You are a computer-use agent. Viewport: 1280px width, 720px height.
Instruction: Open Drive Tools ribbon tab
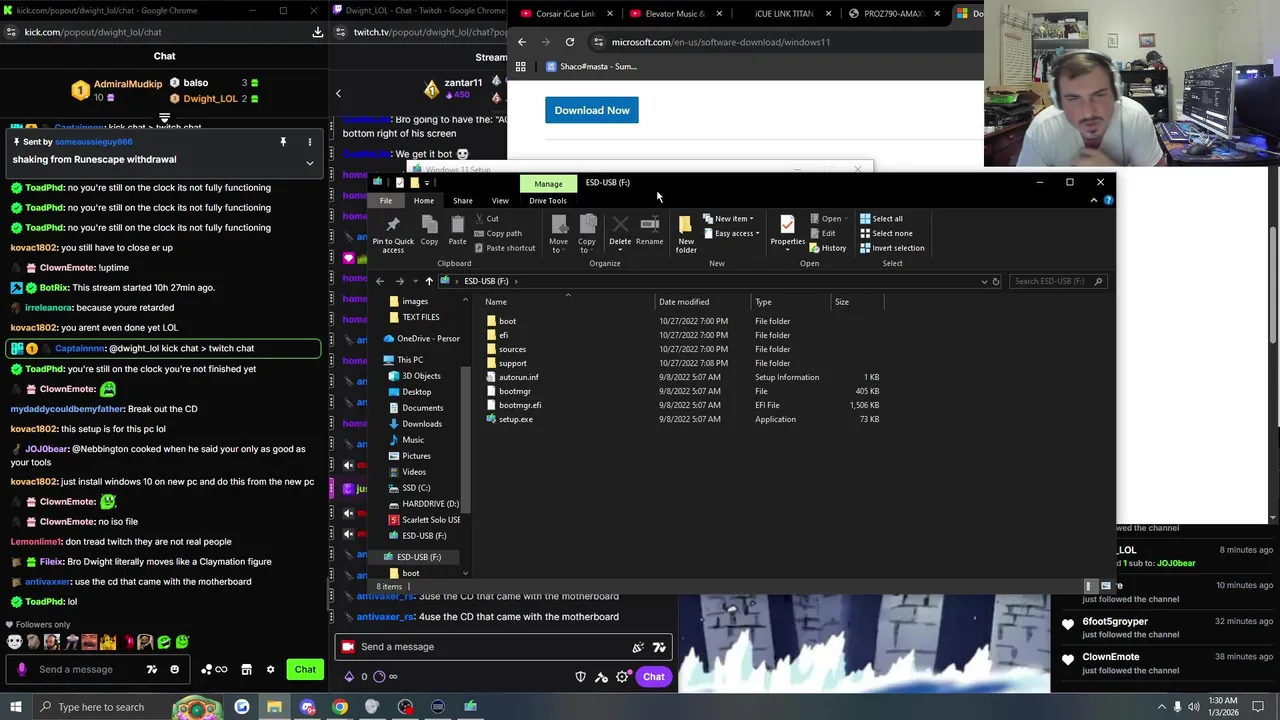coord(548,201)
